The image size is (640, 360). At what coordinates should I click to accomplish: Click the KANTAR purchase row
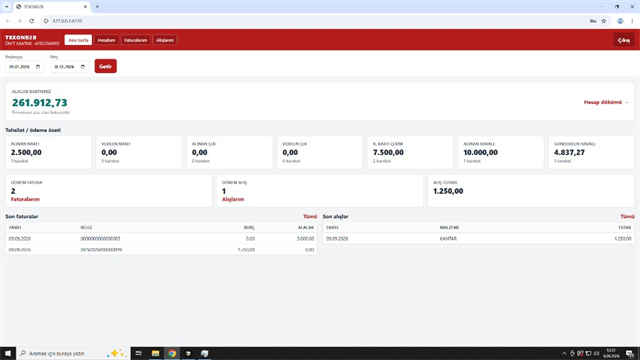click(478, 238)
